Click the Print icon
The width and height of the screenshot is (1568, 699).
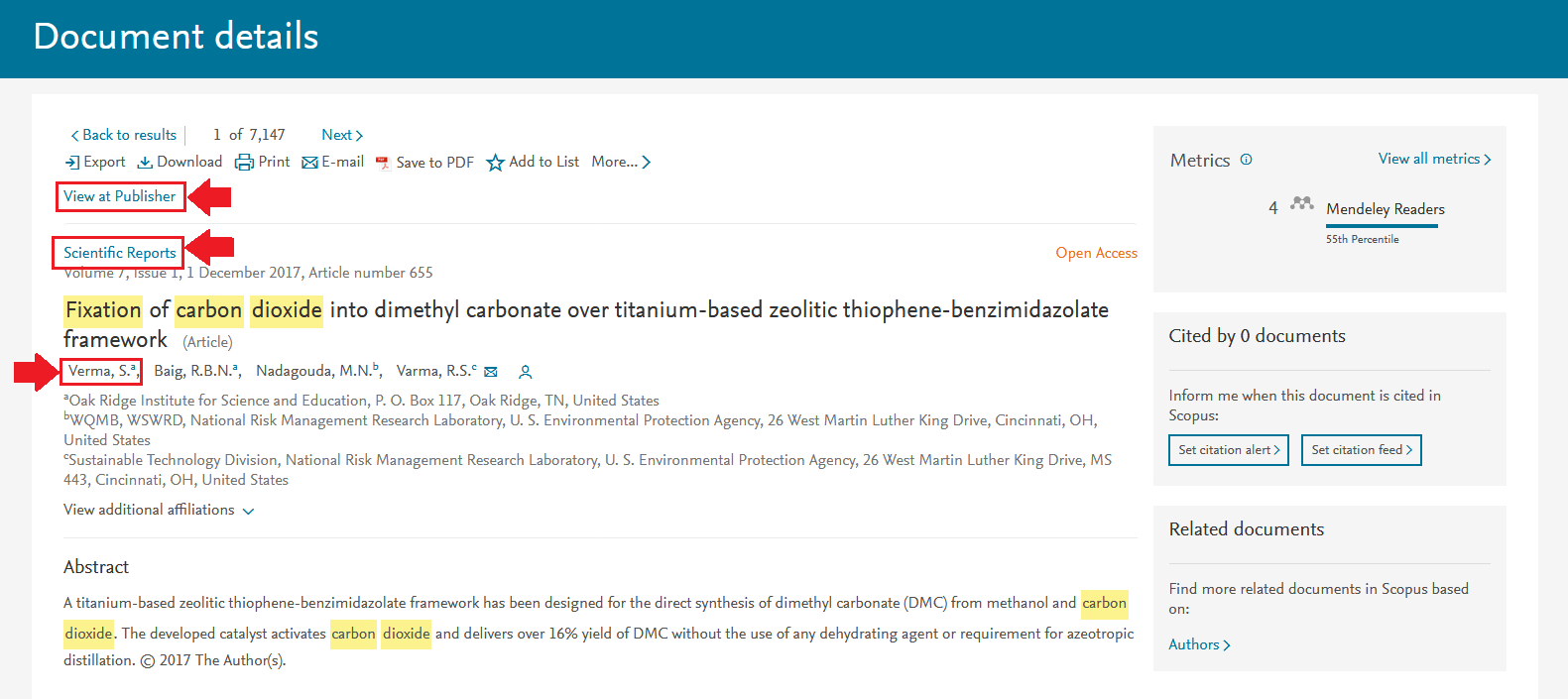click(244, 163)
